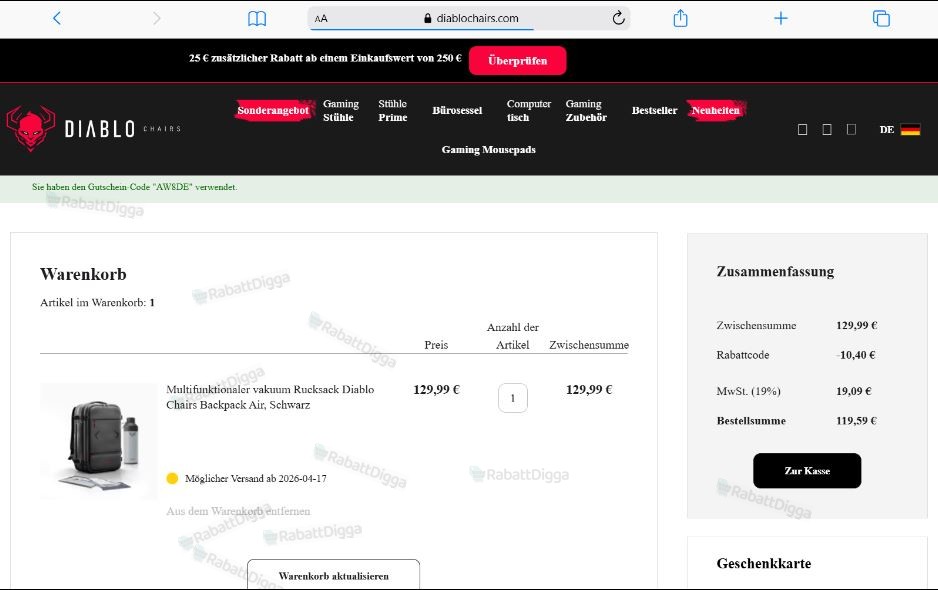The height and width of the screenshot is (590, 938).
Task: Click 'Aus dem Warenkorb entfernen' link
Action: coord(238,511)
